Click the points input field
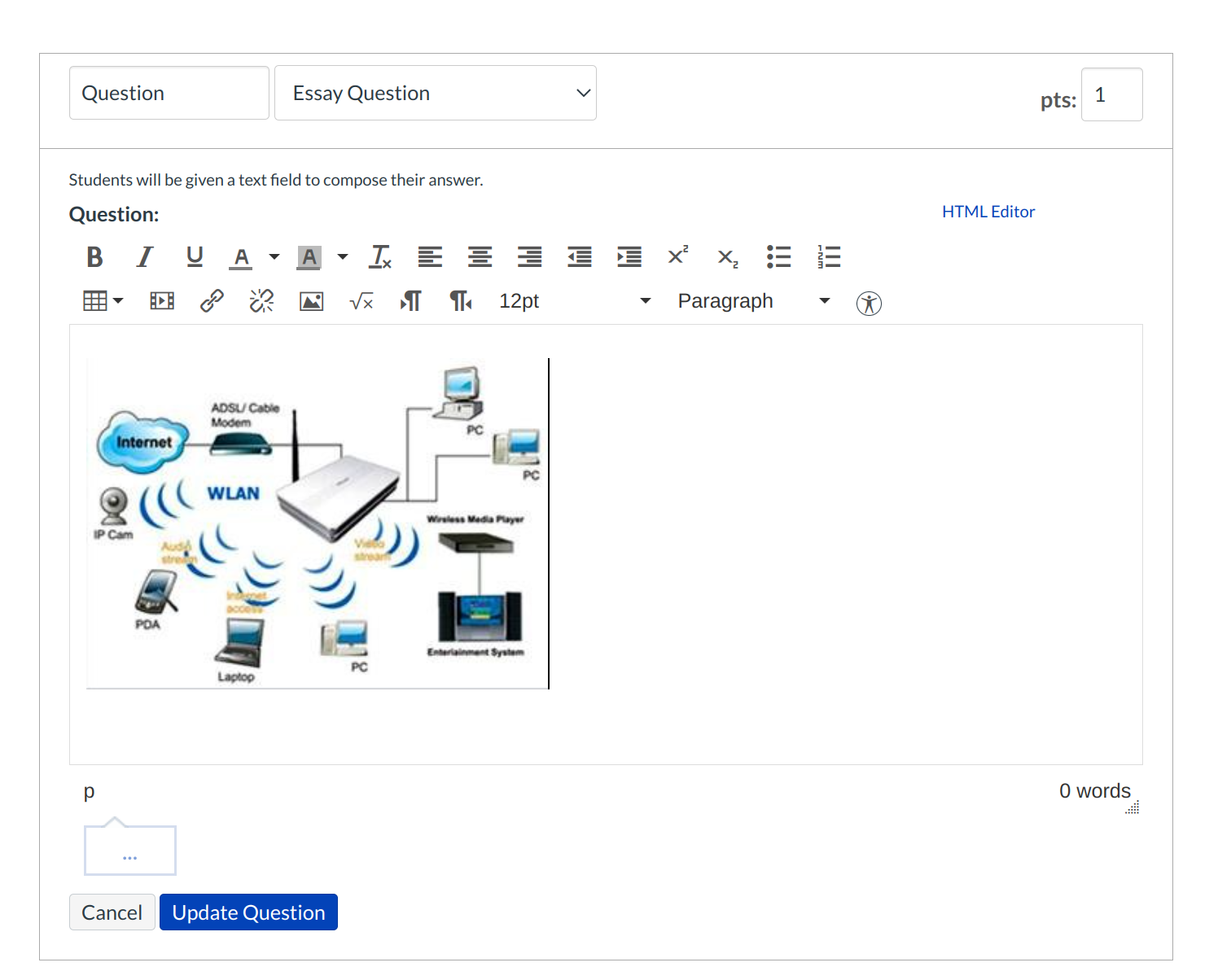Screen dimensions: 1218x980 pos(1111,95)
